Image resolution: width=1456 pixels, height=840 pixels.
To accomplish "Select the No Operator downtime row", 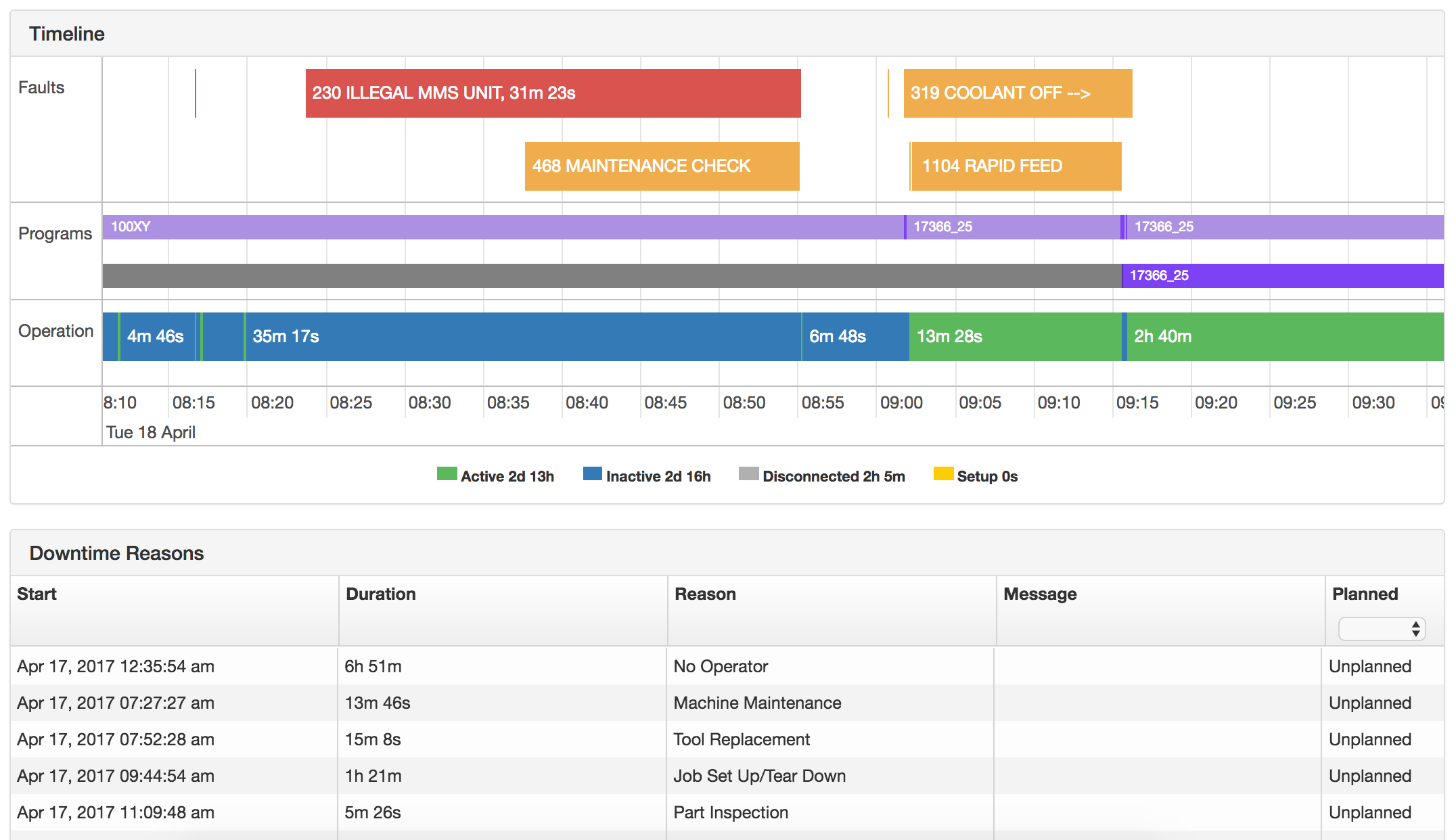I will click(x=721, y=667).
